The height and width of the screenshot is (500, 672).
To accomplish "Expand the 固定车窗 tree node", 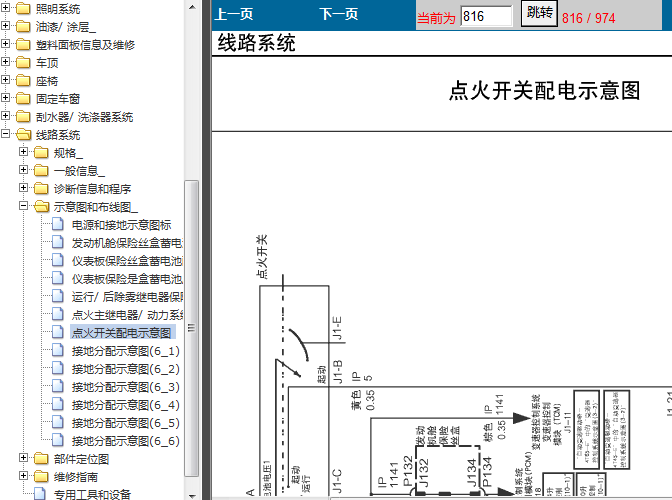I will (x=5, y=98).
